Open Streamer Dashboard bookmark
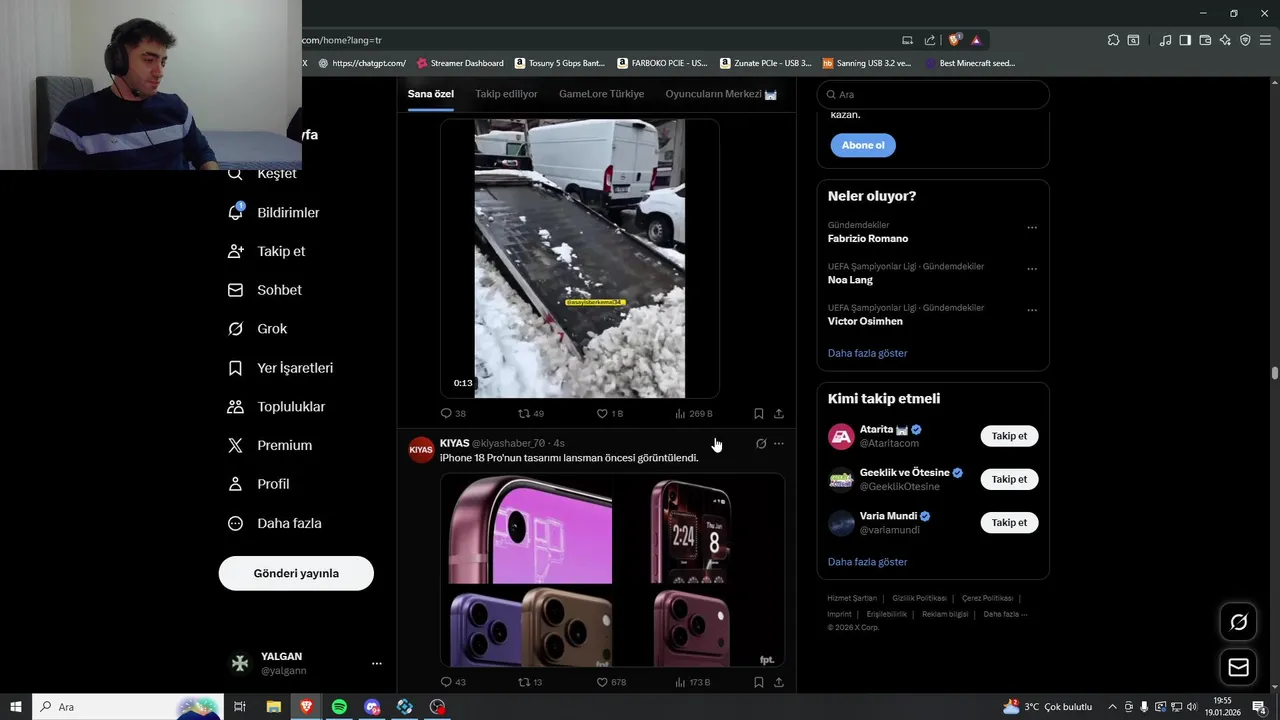1280x720 pixels. click(x=460, y=63)
